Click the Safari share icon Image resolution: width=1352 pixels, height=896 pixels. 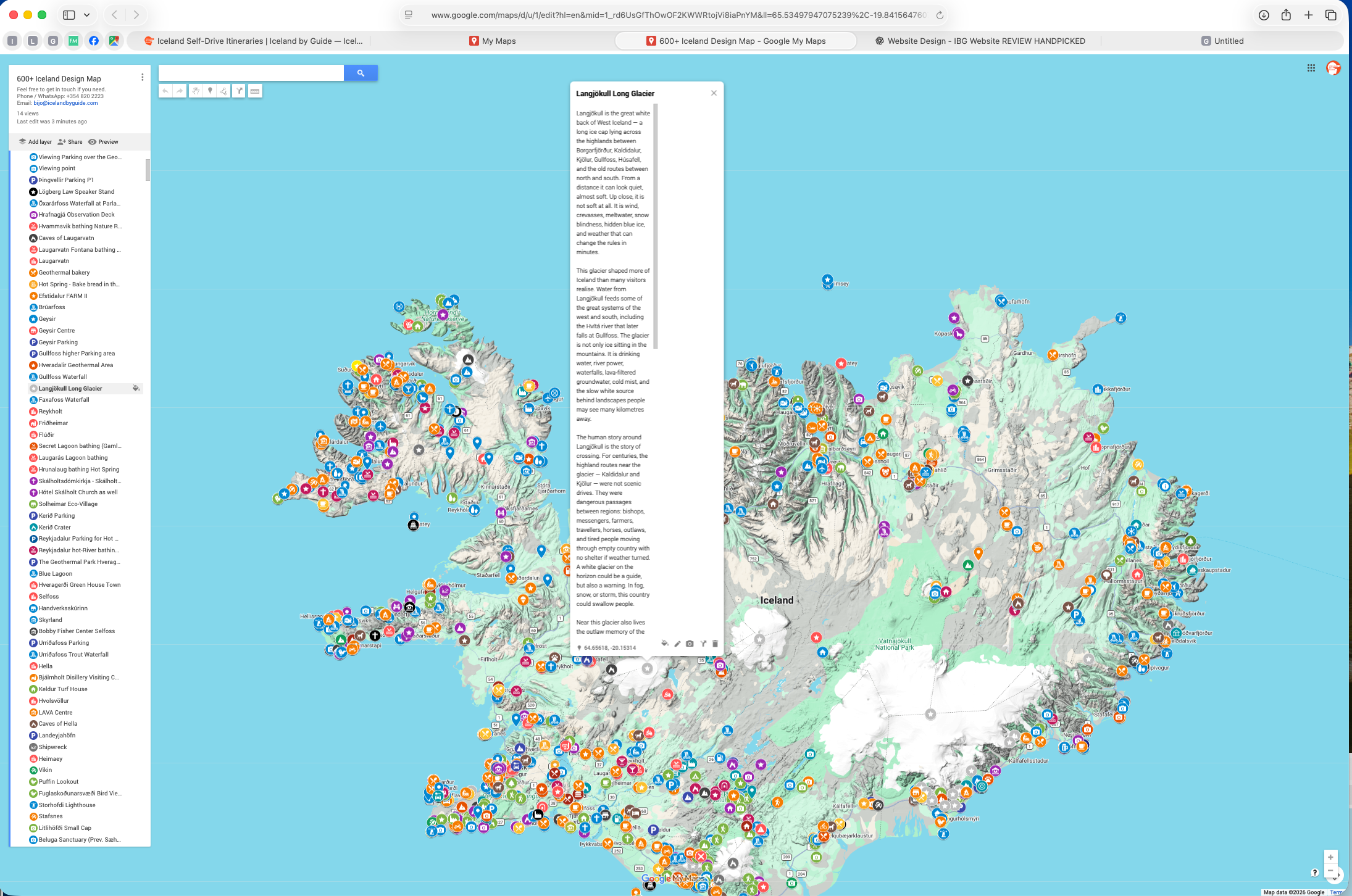pos(1286,15)
